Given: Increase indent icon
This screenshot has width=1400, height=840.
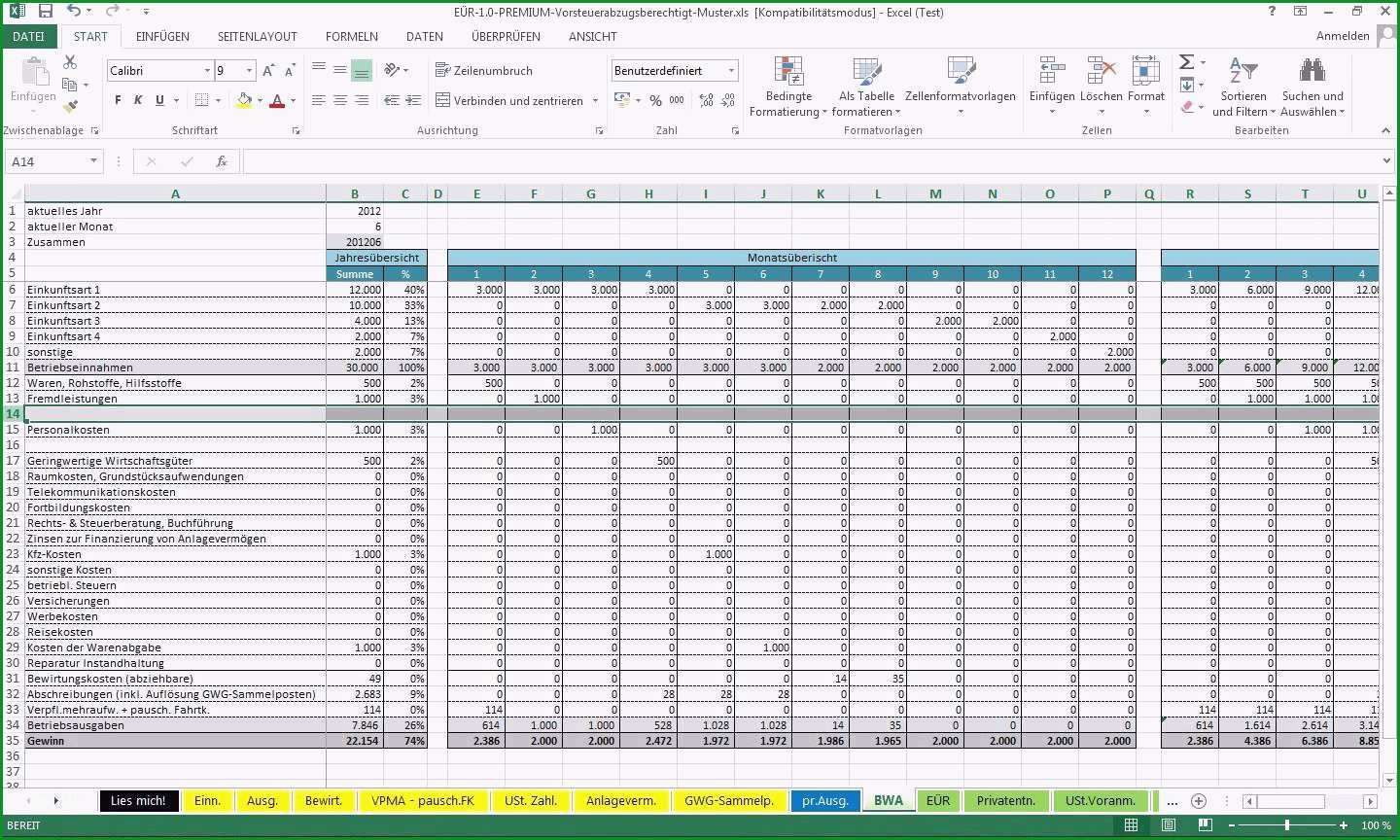Looking at the screenshot, I should coord(413,100).
